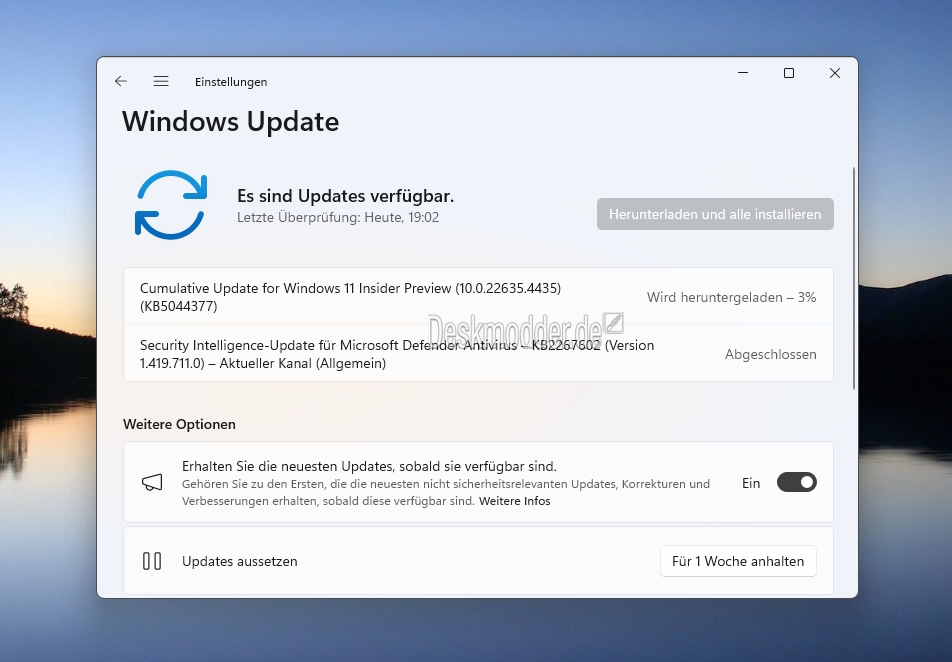The image size is (952, 662).
Task: Select the Cumulative Update KB5044377 row
Action: 478,296
